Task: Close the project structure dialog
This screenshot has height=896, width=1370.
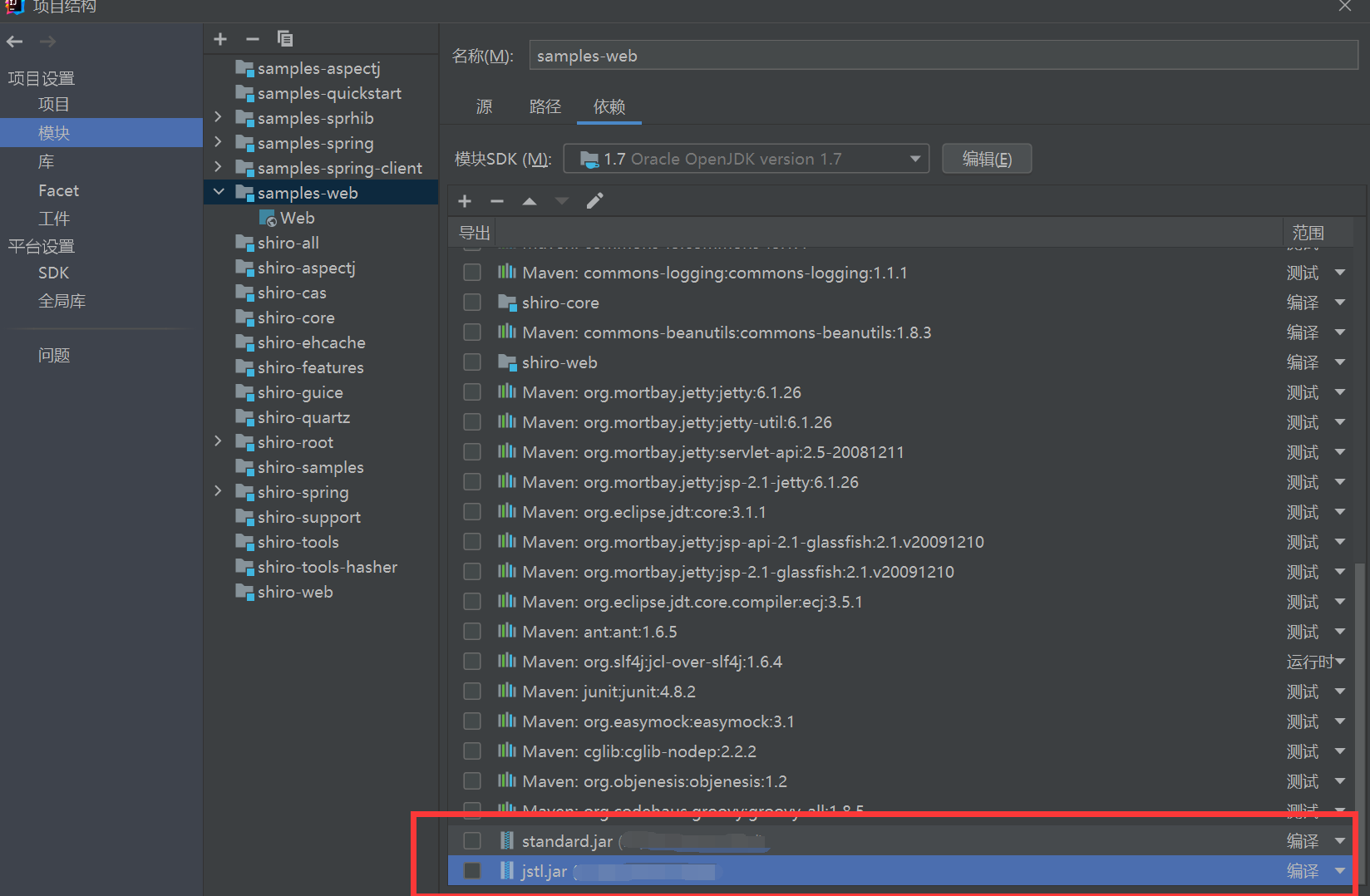Action: click(x=1345, y=6)
